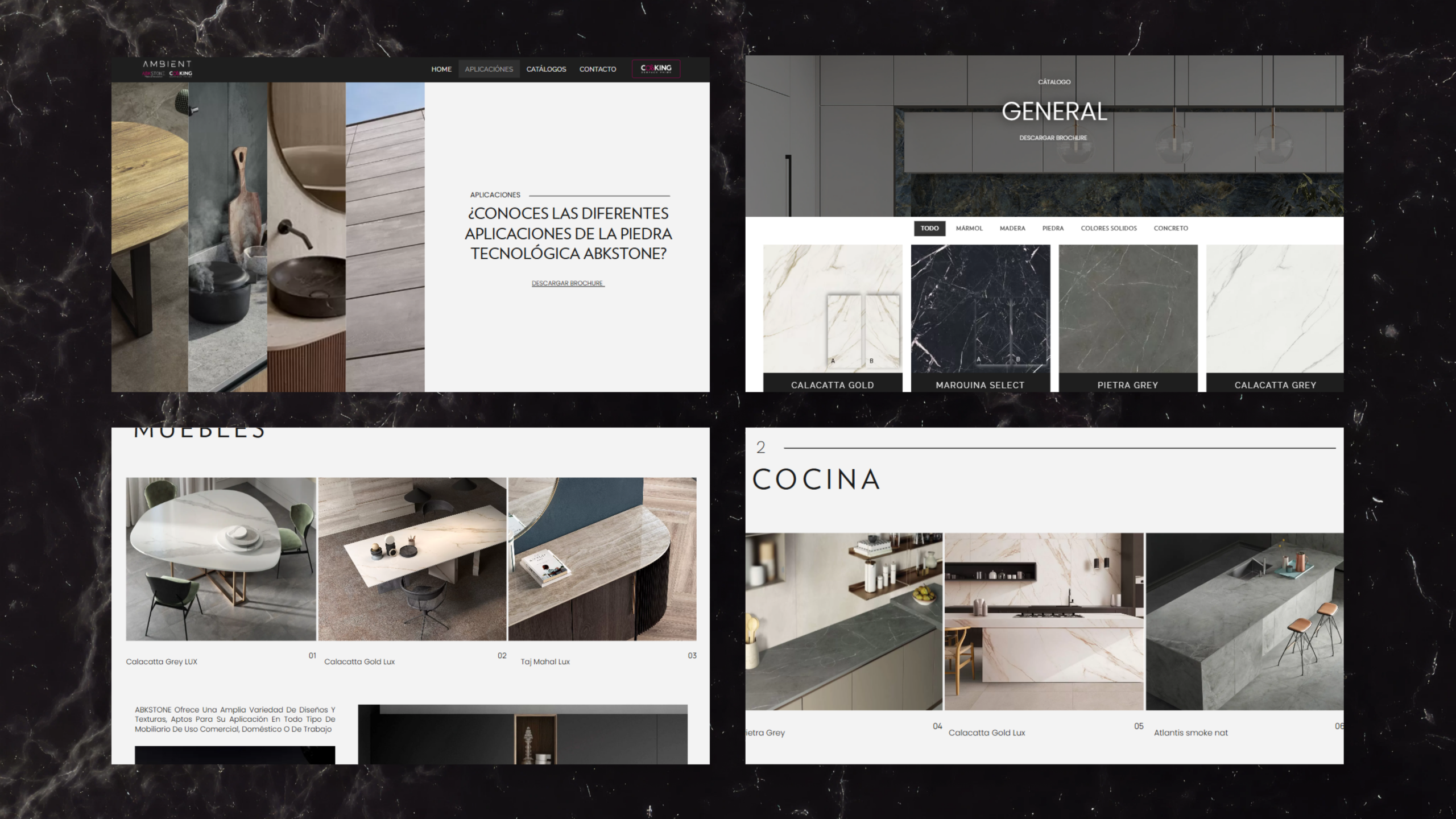The height and width of the screenshot is (819, 1456).
Task: Select the TODO filter tab
Action: pos(929,229)
